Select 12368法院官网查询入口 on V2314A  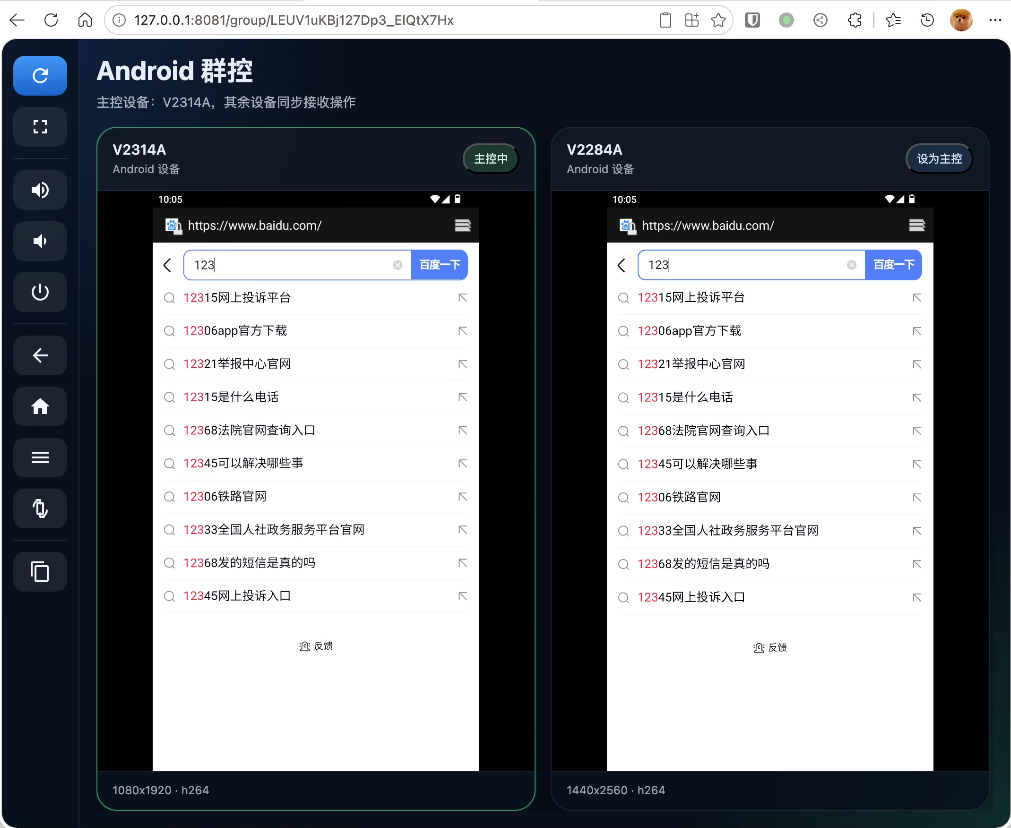click(316, 430)
